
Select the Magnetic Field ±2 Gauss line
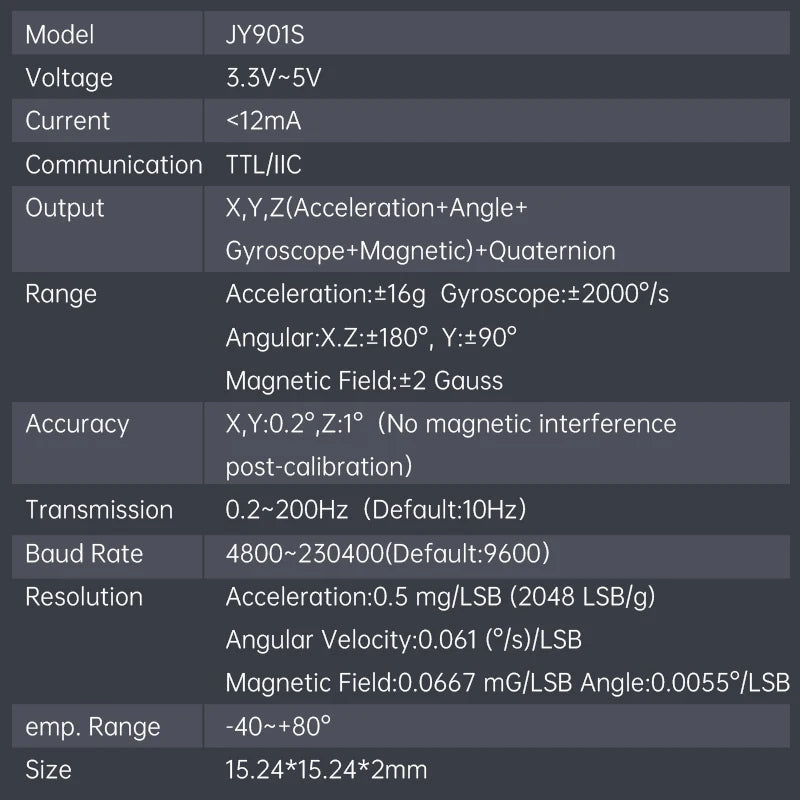[x=364, y=381]
